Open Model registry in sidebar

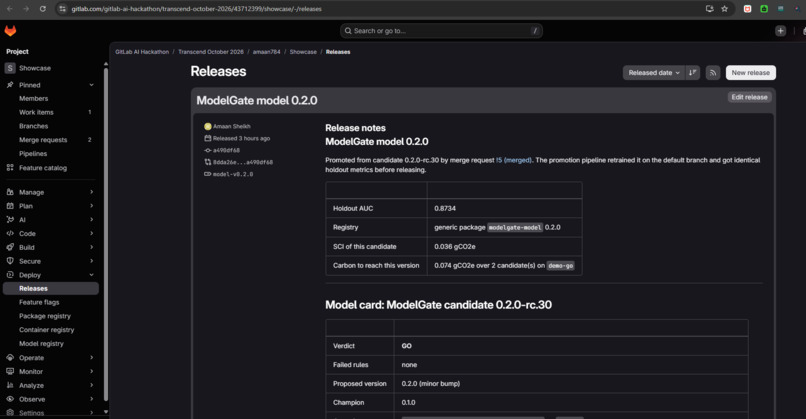click(41, 344)
